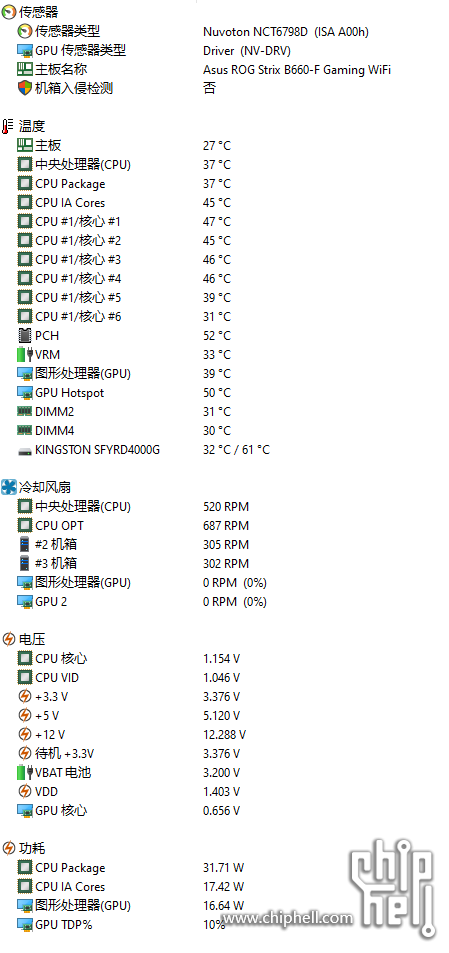The height and width of the screenshot is (953, 449).
Task: Click the monitor icon beside GPU 2
Action: tap(25, 602)
